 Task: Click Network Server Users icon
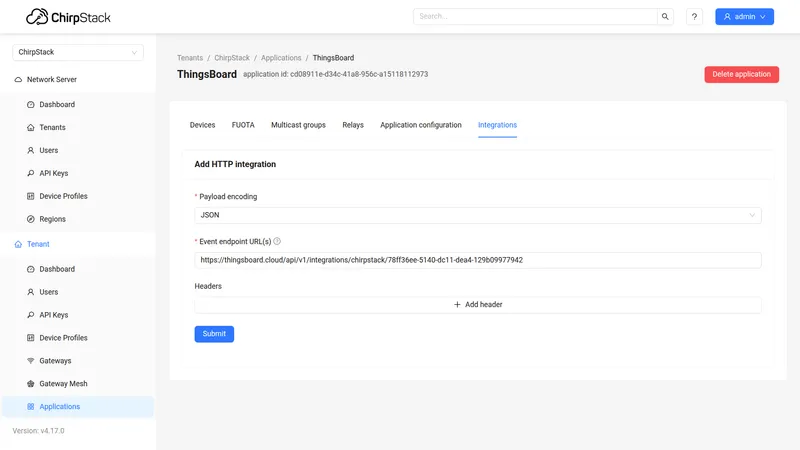click(31, 151)
